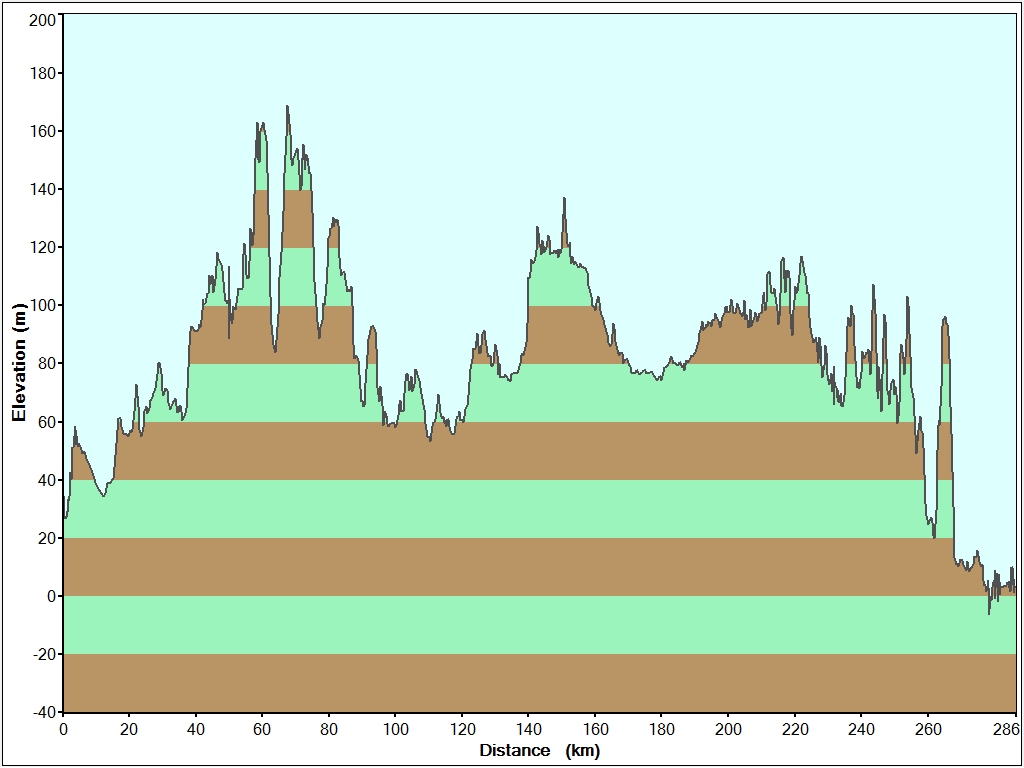Select the lowest dip below zero near 278 km

[989, 612]
